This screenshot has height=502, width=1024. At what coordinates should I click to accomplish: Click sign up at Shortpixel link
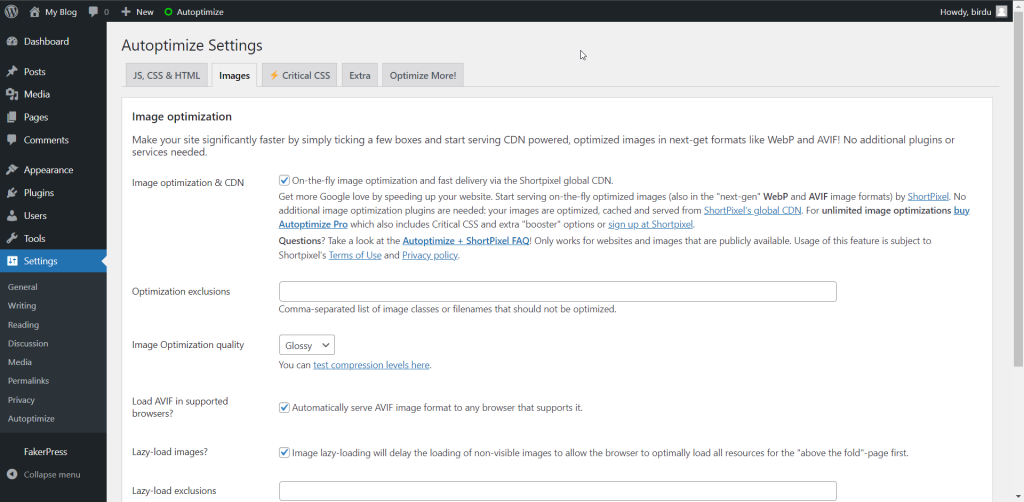tap(650, 225)
